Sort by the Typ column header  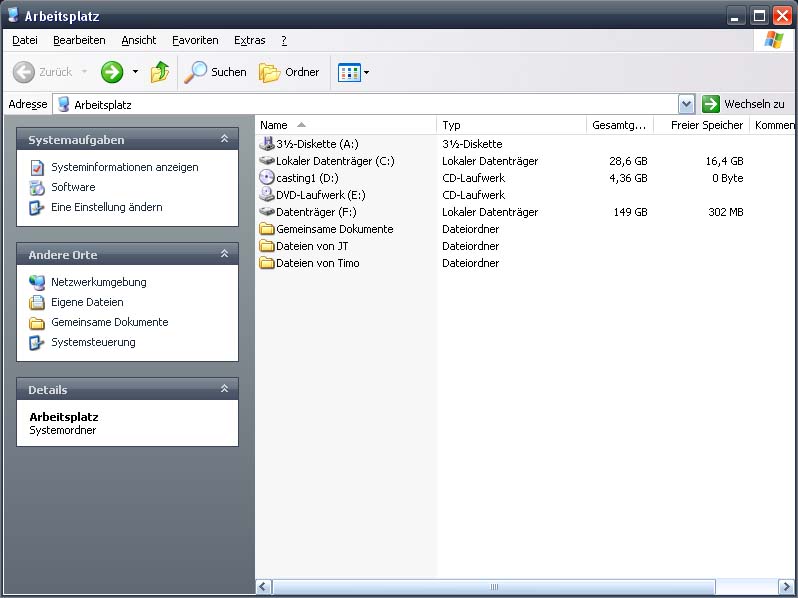[510, 125]
